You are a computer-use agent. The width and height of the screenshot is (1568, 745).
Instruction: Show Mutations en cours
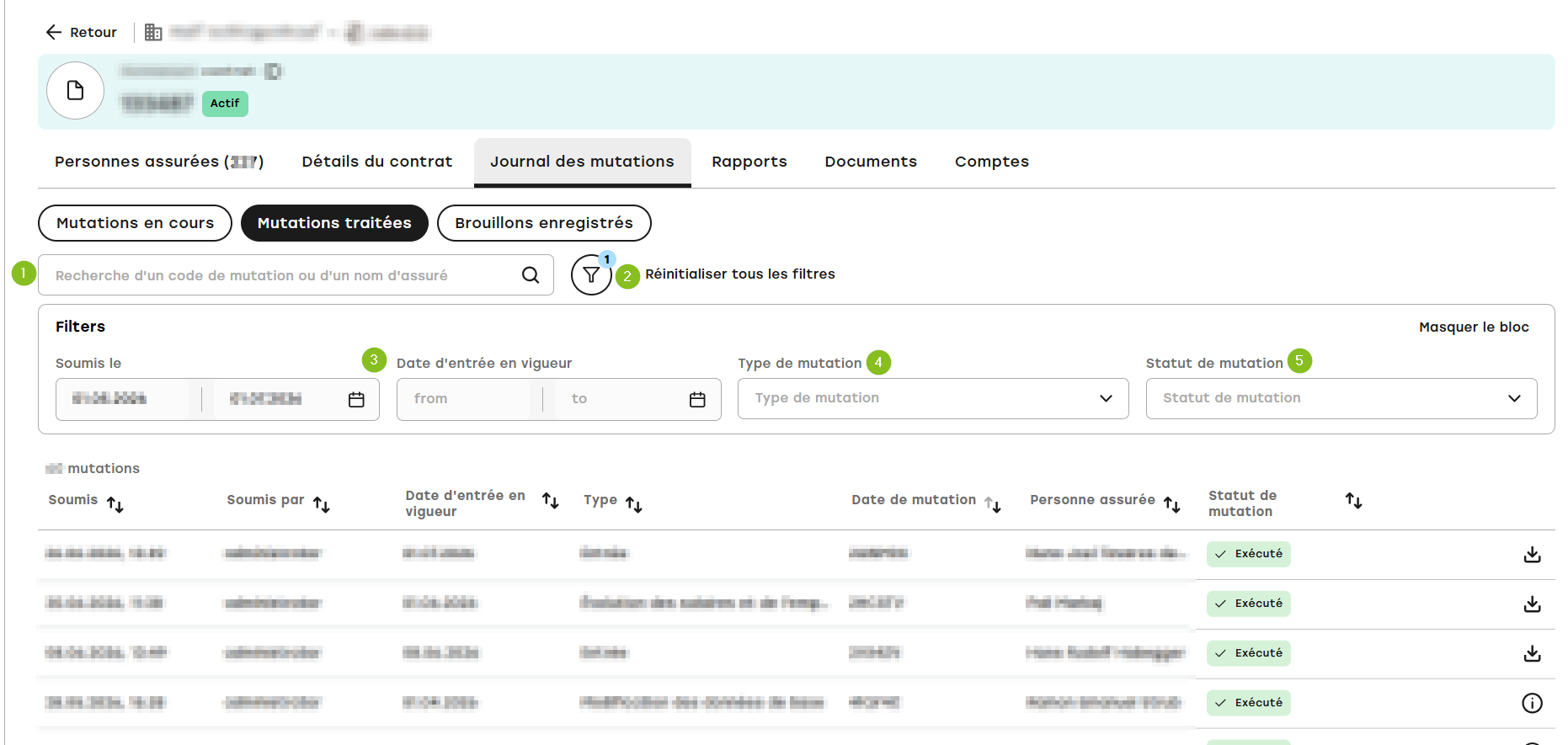(x=135, y=223)
